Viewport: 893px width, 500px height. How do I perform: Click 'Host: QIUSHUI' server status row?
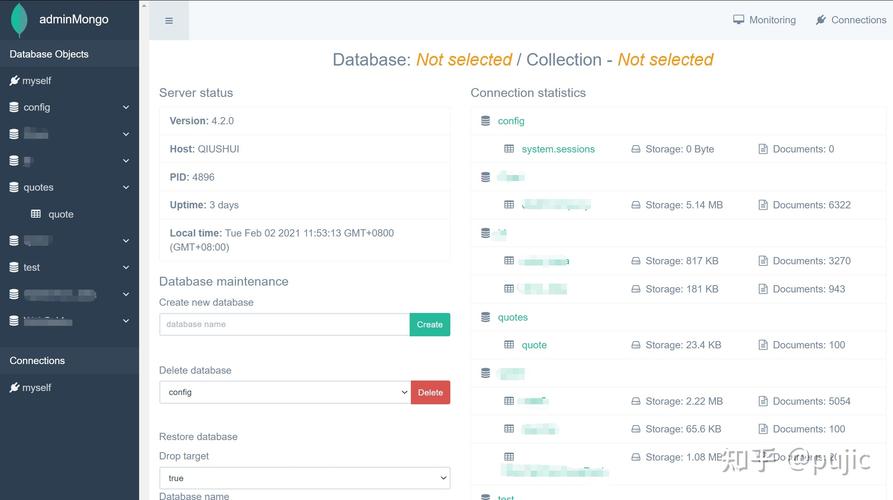(305, 149)
